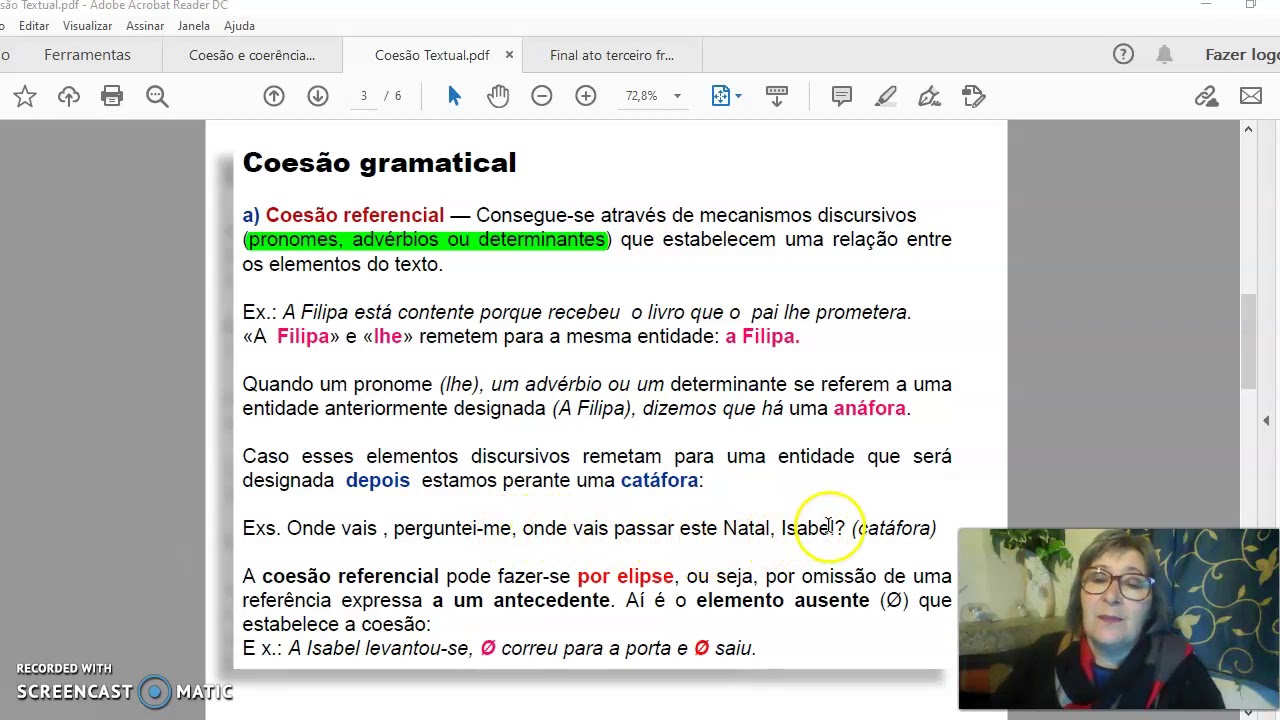Click the blue word catáfora
Image resolution: width=1280 pixels, height=720 pixels.
click(659, 480)
